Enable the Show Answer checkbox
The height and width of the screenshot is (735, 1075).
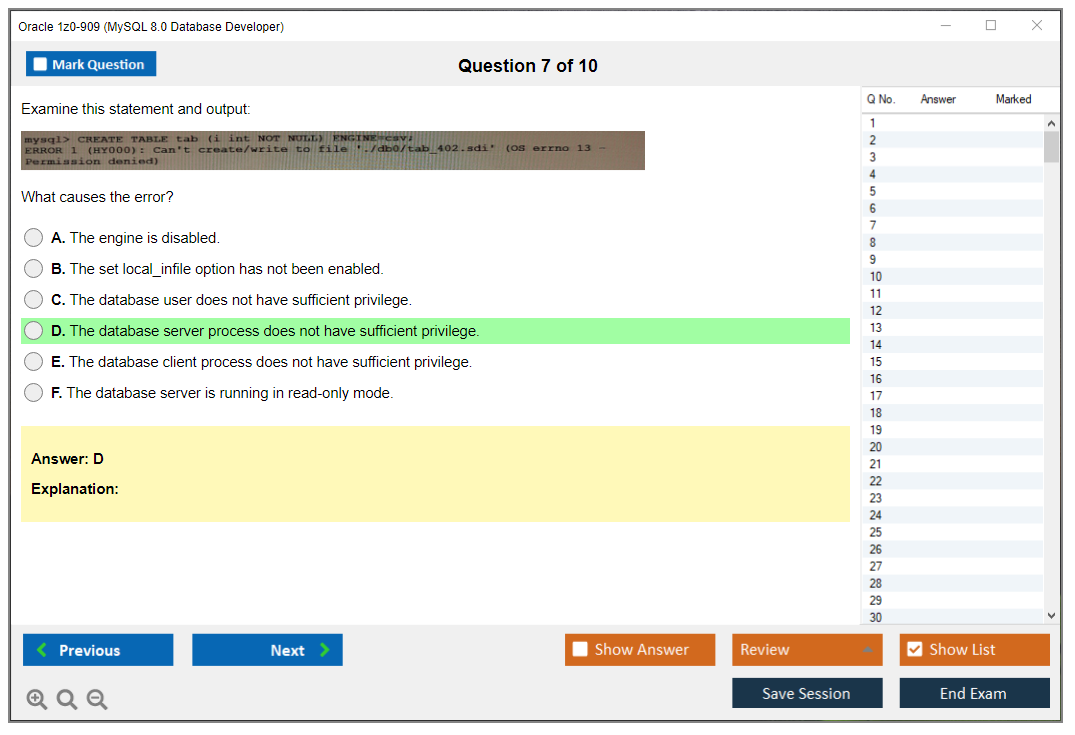click(x=581, y=650)
